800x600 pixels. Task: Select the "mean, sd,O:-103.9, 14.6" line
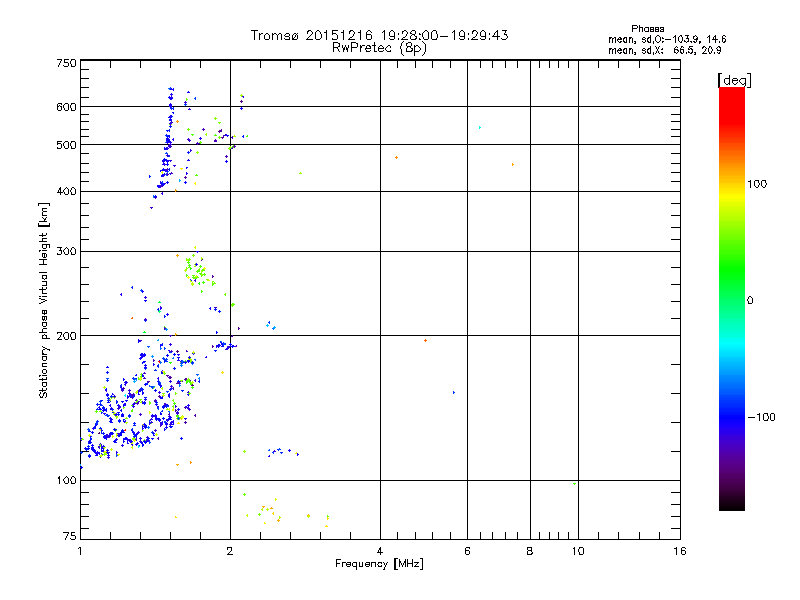[x=667, y=39]
